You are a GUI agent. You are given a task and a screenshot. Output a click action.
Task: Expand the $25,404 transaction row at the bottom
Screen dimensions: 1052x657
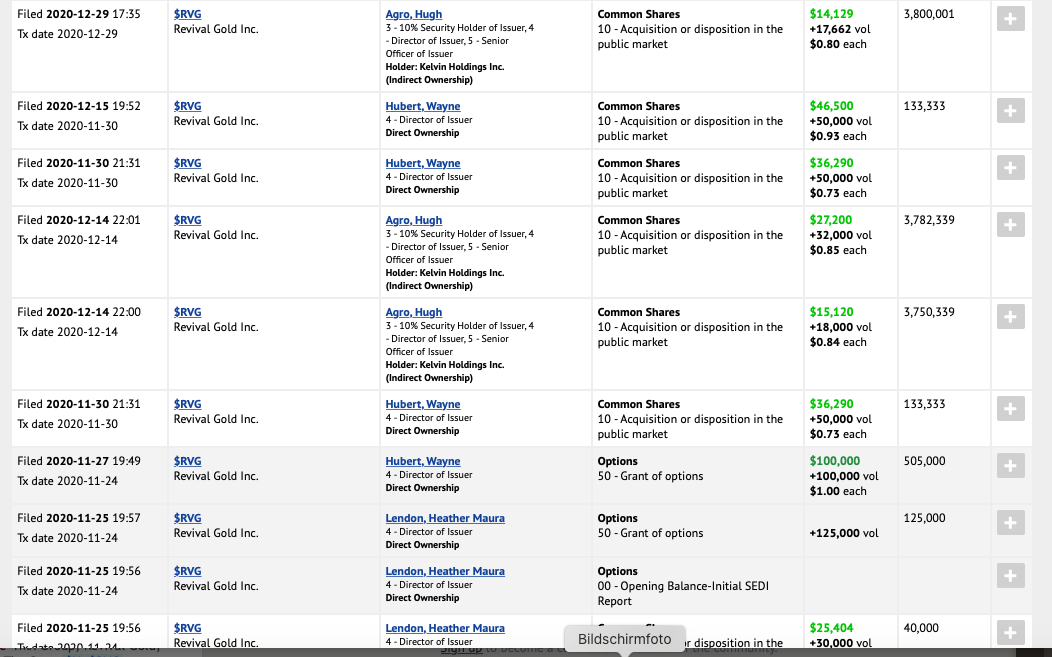coord(1011,633)
